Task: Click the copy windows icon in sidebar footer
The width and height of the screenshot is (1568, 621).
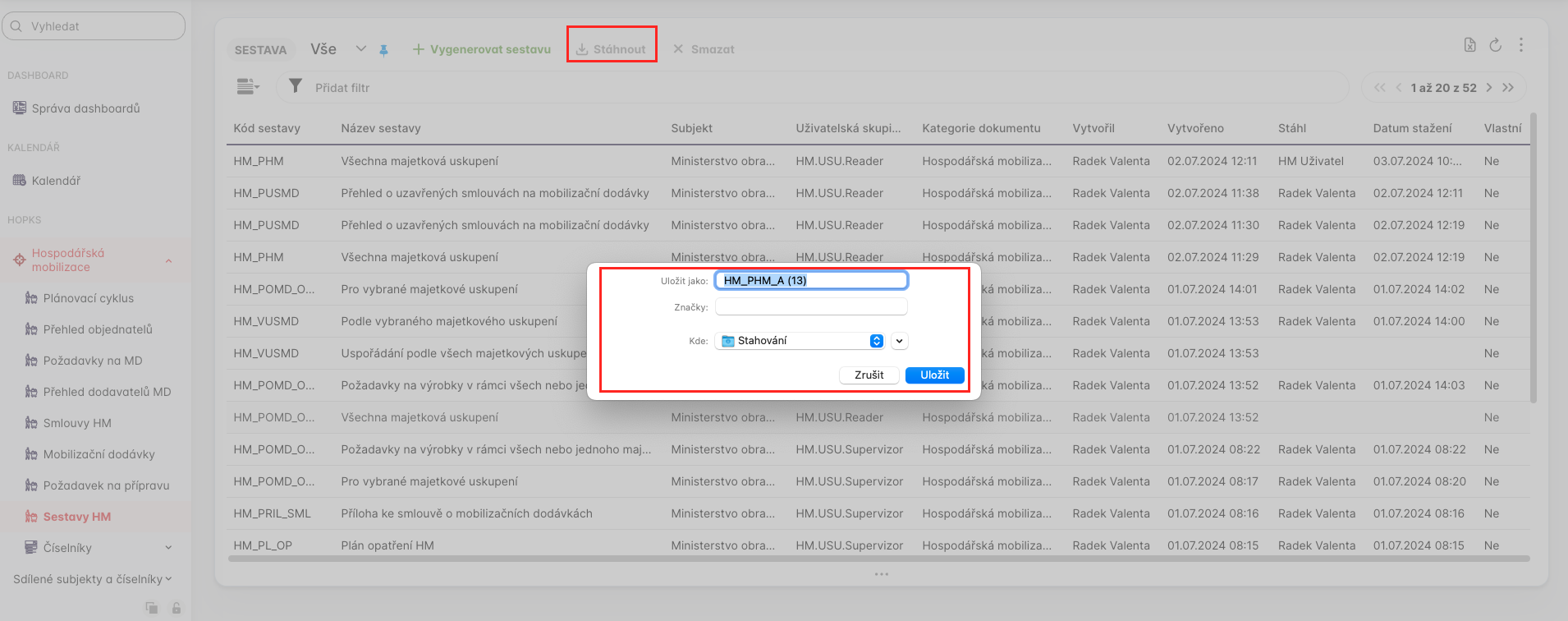Action: click(x=152, y=608)
